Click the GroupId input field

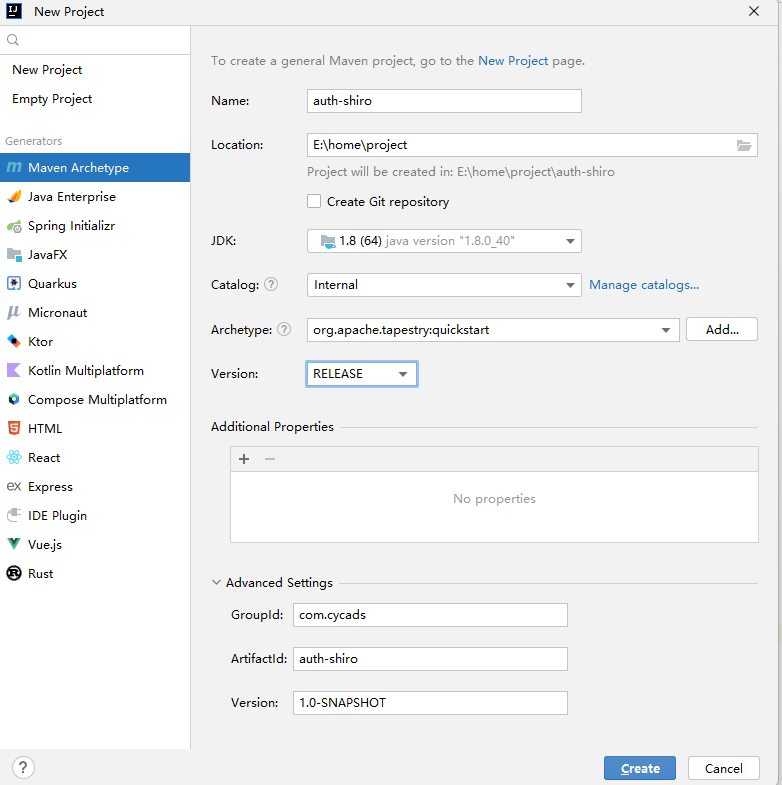coord(430,615)
